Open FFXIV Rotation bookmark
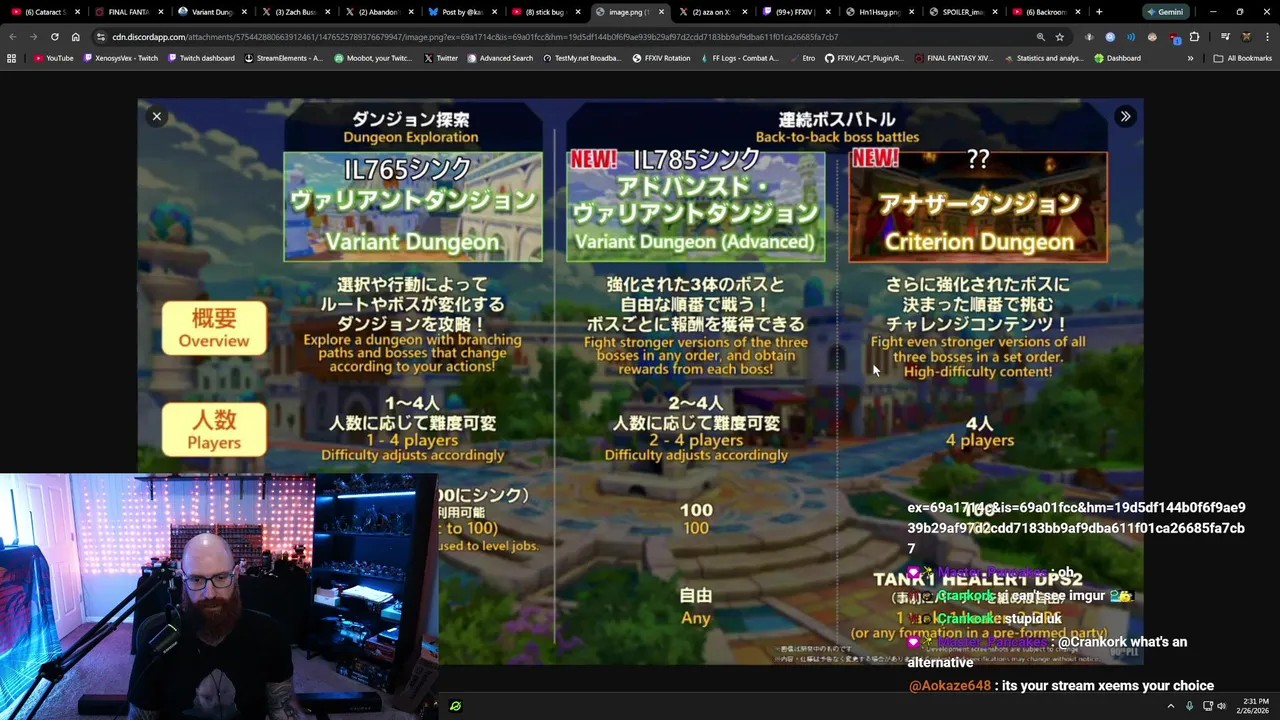 [661, 58]
